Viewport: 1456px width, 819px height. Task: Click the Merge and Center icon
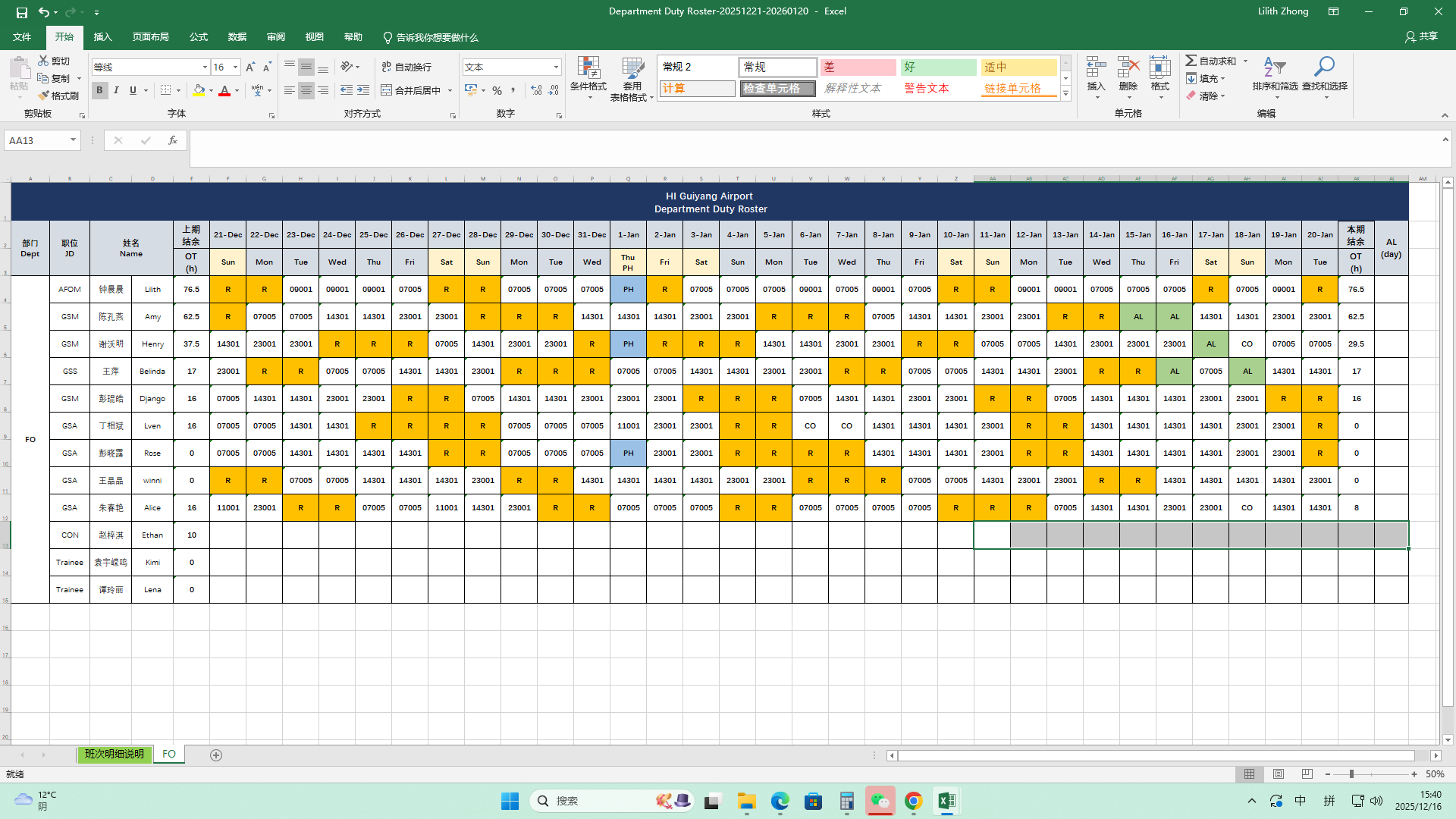point(387,90)
